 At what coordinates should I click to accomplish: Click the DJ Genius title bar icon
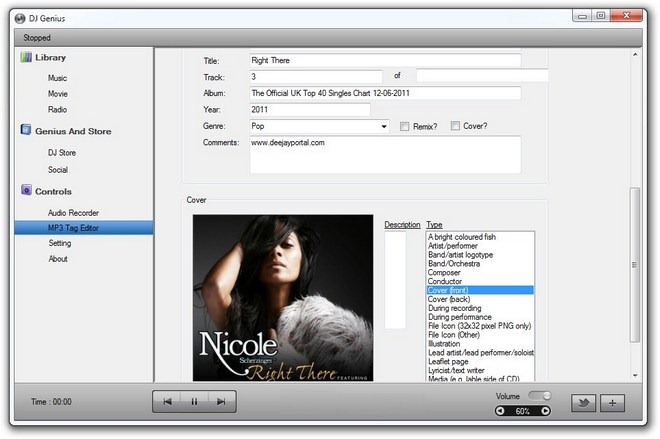pyautogui.click(x=20, y=19)
